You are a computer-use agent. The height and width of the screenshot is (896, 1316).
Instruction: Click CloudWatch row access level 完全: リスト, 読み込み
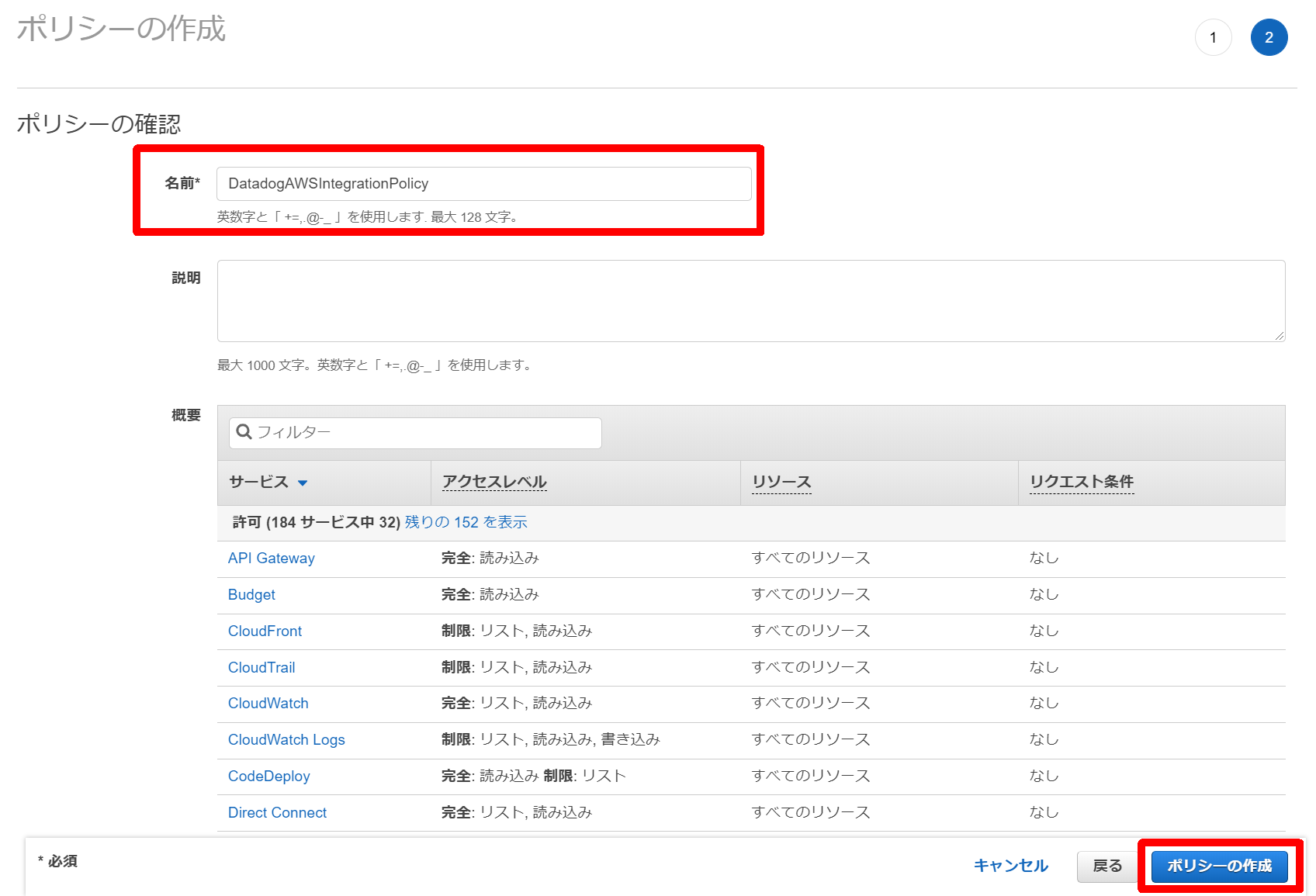tap(517, 704)
